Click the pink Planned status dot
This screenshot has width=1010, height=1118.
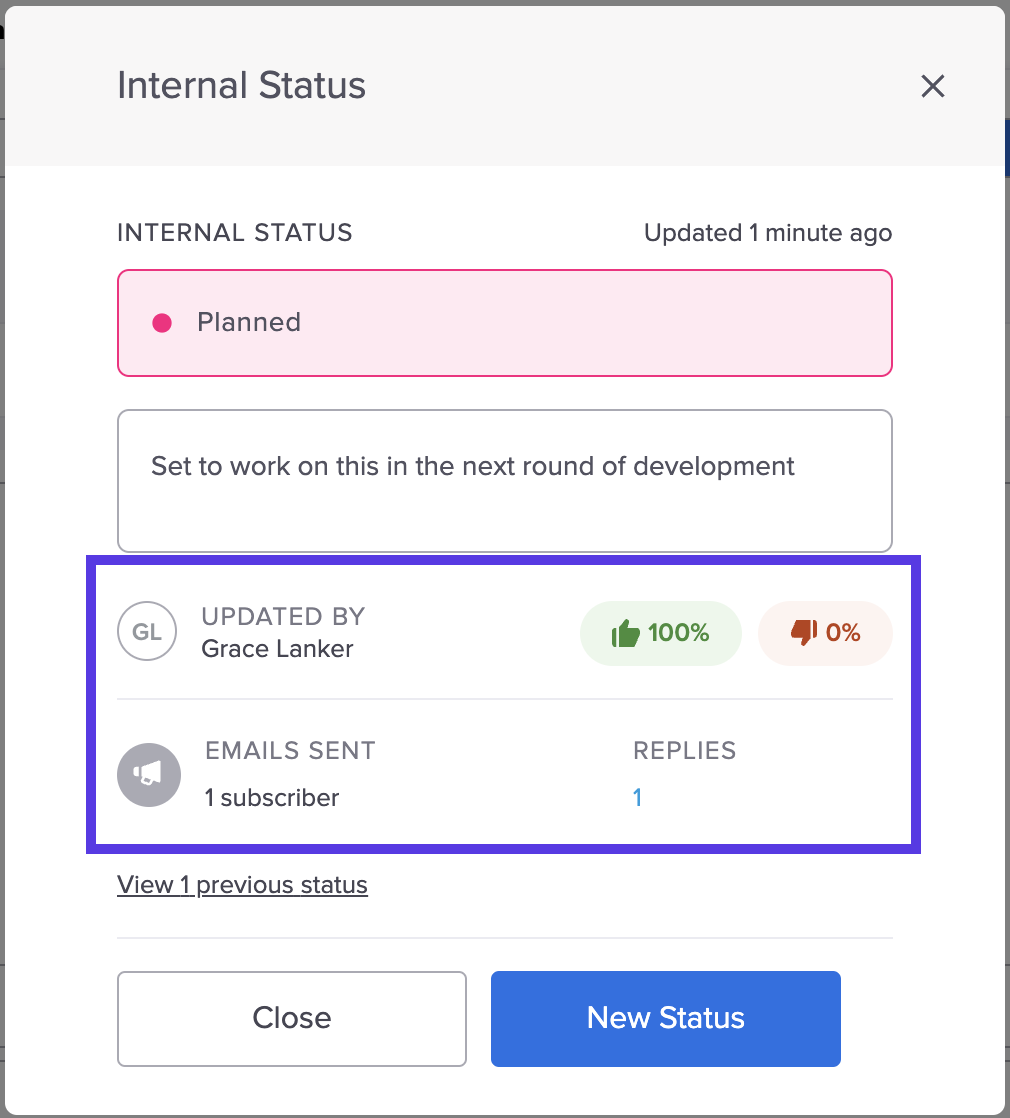[162, 323]
